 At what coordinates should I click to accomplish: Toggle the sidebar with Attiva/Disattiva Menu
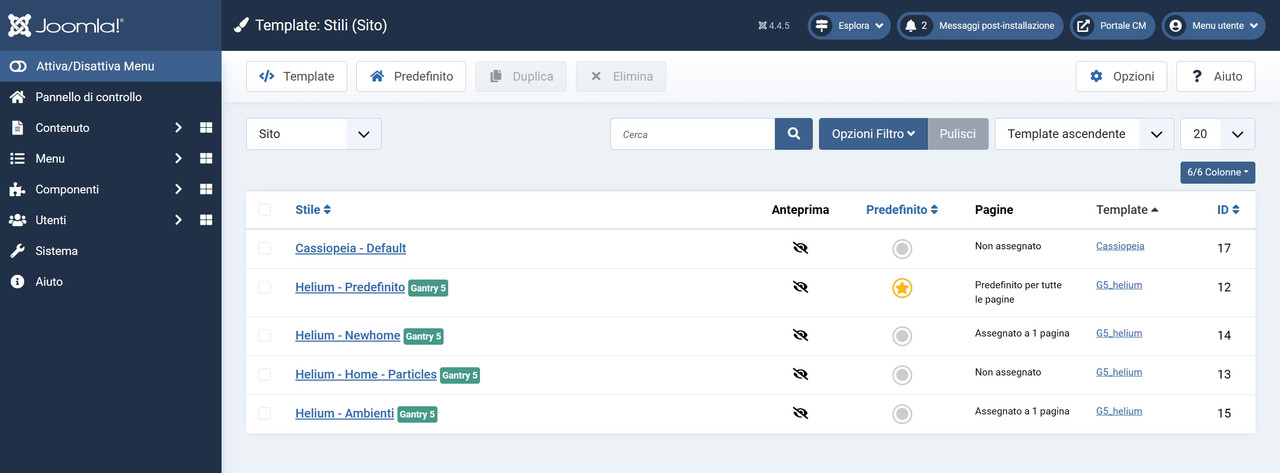tap(110, 66)
